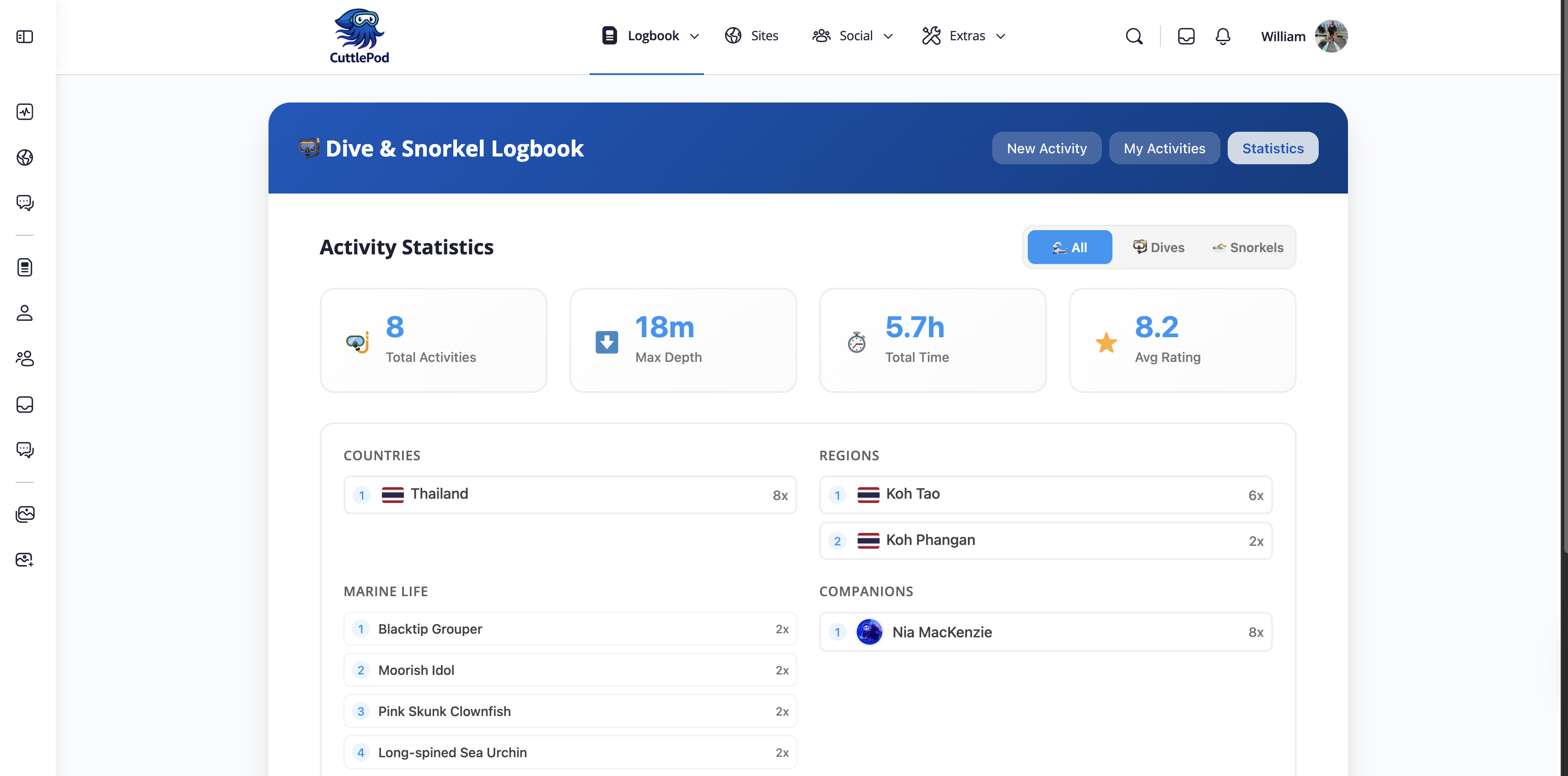Click the My Activities button
The height and width of the screenshot is (776, 1568).
coord(1164,148)
